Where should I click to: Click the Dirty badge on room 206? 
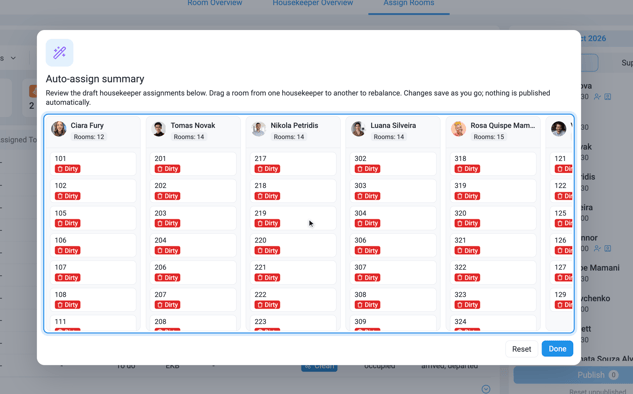(x=168, y=278)
